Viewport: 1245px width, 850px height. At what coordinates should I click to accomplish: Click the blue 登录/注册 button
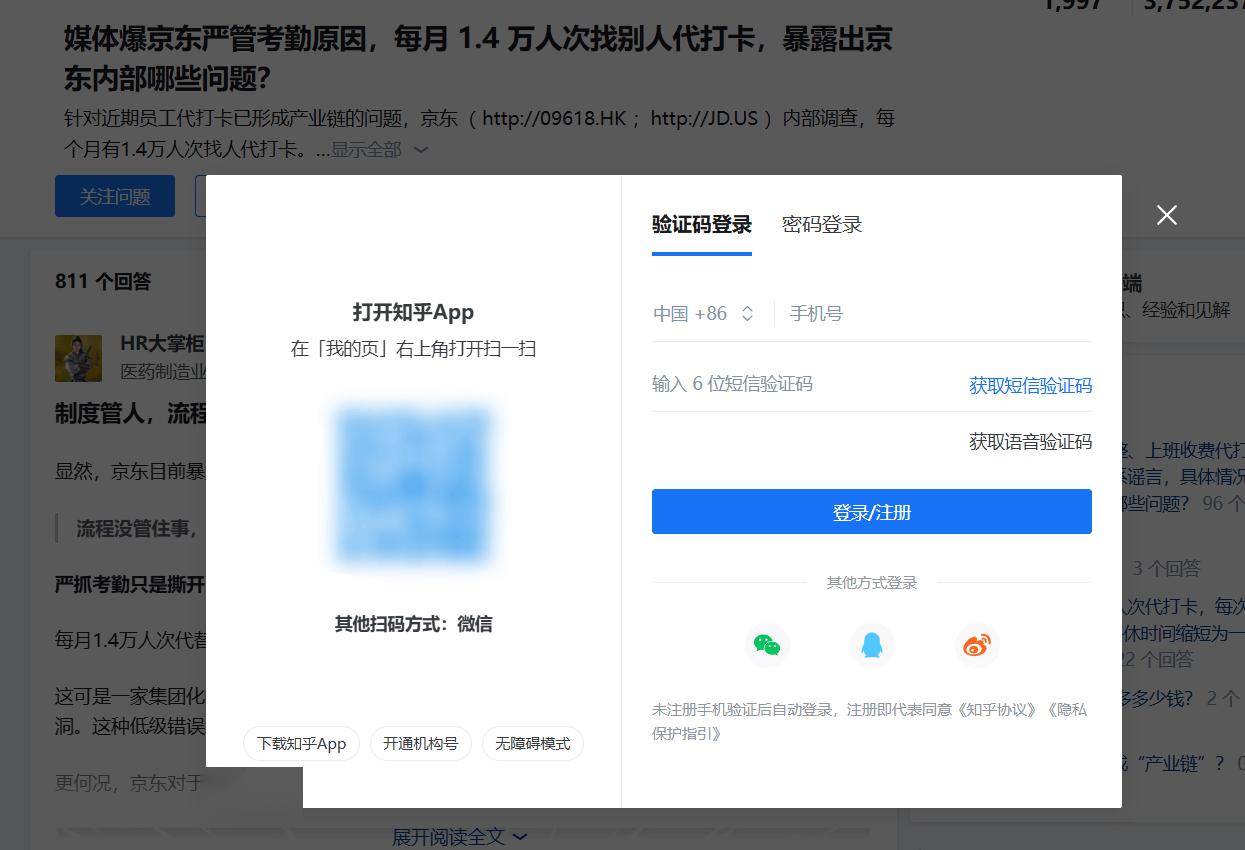[872, 512]
